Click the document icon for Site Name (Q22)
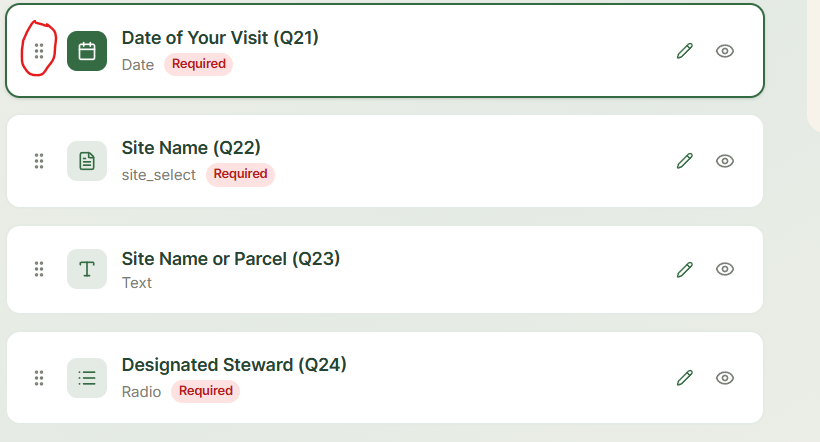The width and height of the screenshot is (820, 442). [87, 161]
